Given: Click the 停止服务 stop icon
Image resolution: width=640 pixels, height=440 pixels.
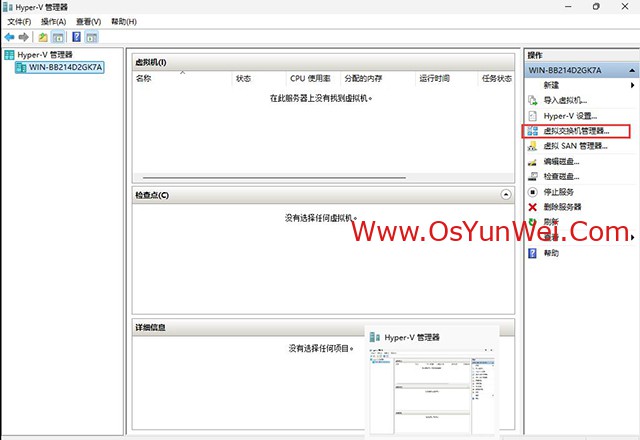Looking at the screenshot, I should point(533,192).
